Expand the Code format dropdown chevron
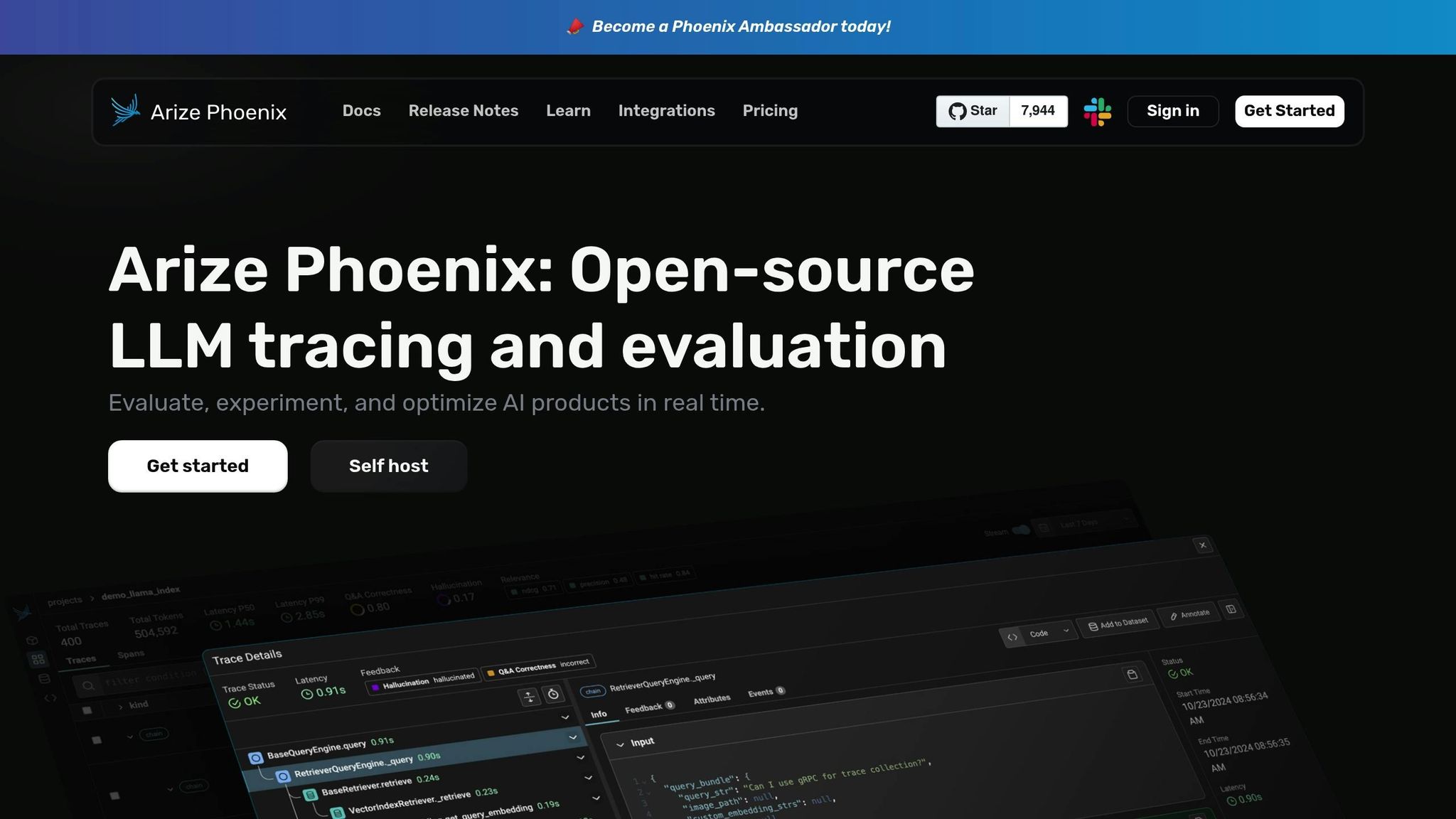The image size is (1456, 819). coord(1066,631)
